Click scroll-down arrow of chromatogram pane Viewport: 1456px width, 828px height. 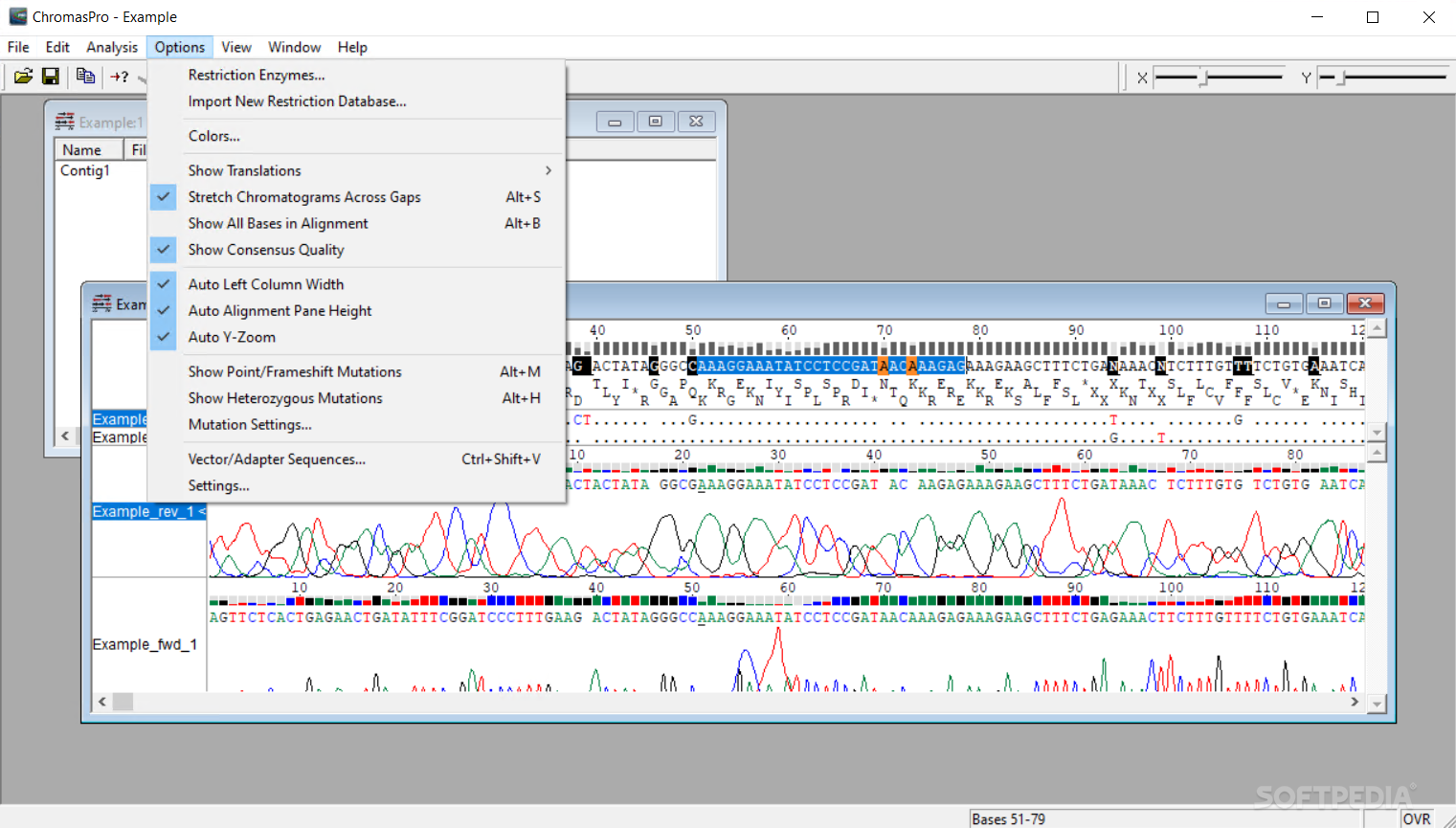pos(1377,704)
